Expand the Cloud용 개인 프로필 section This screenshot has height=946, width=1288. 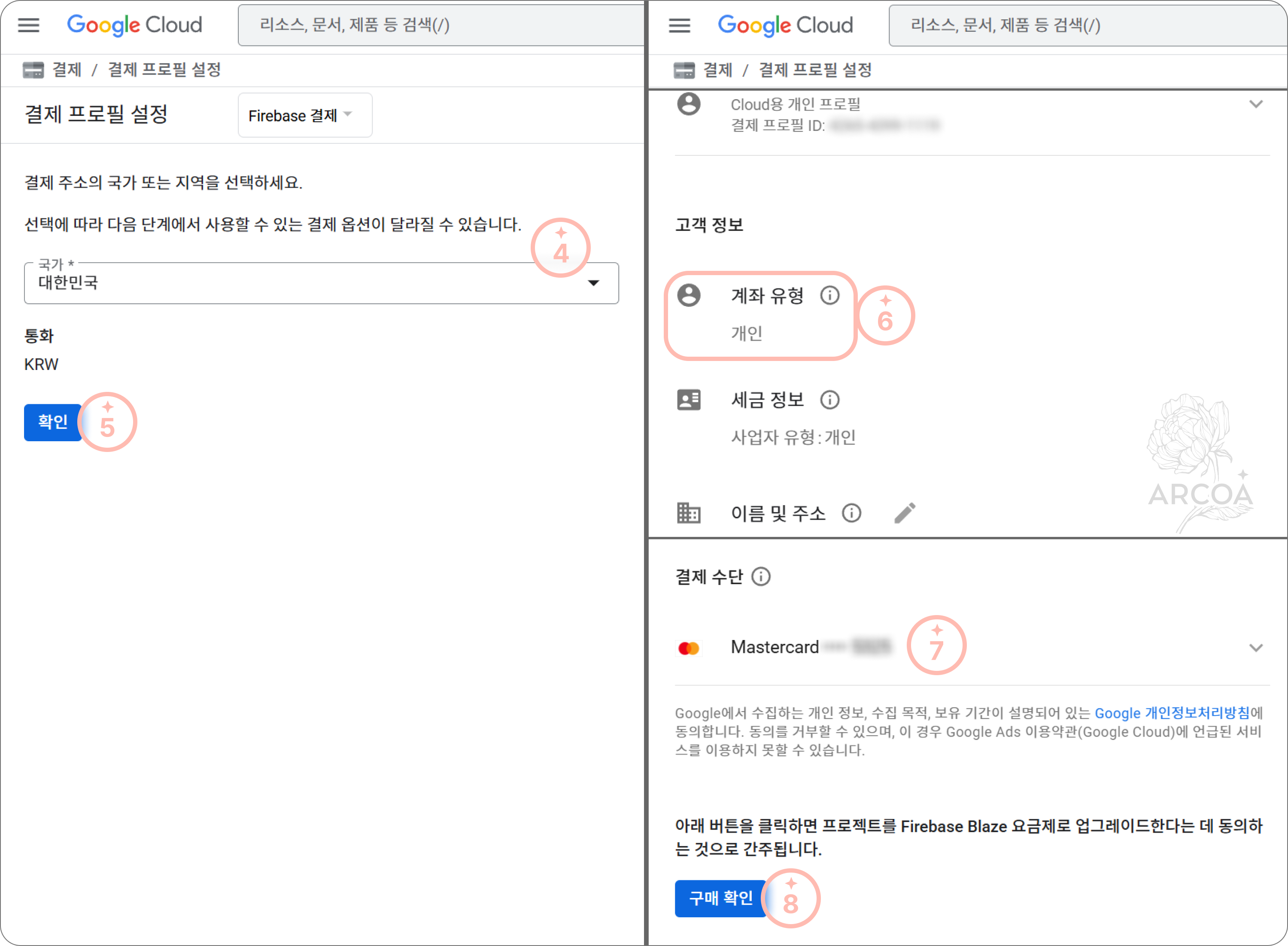point(1257,104)
